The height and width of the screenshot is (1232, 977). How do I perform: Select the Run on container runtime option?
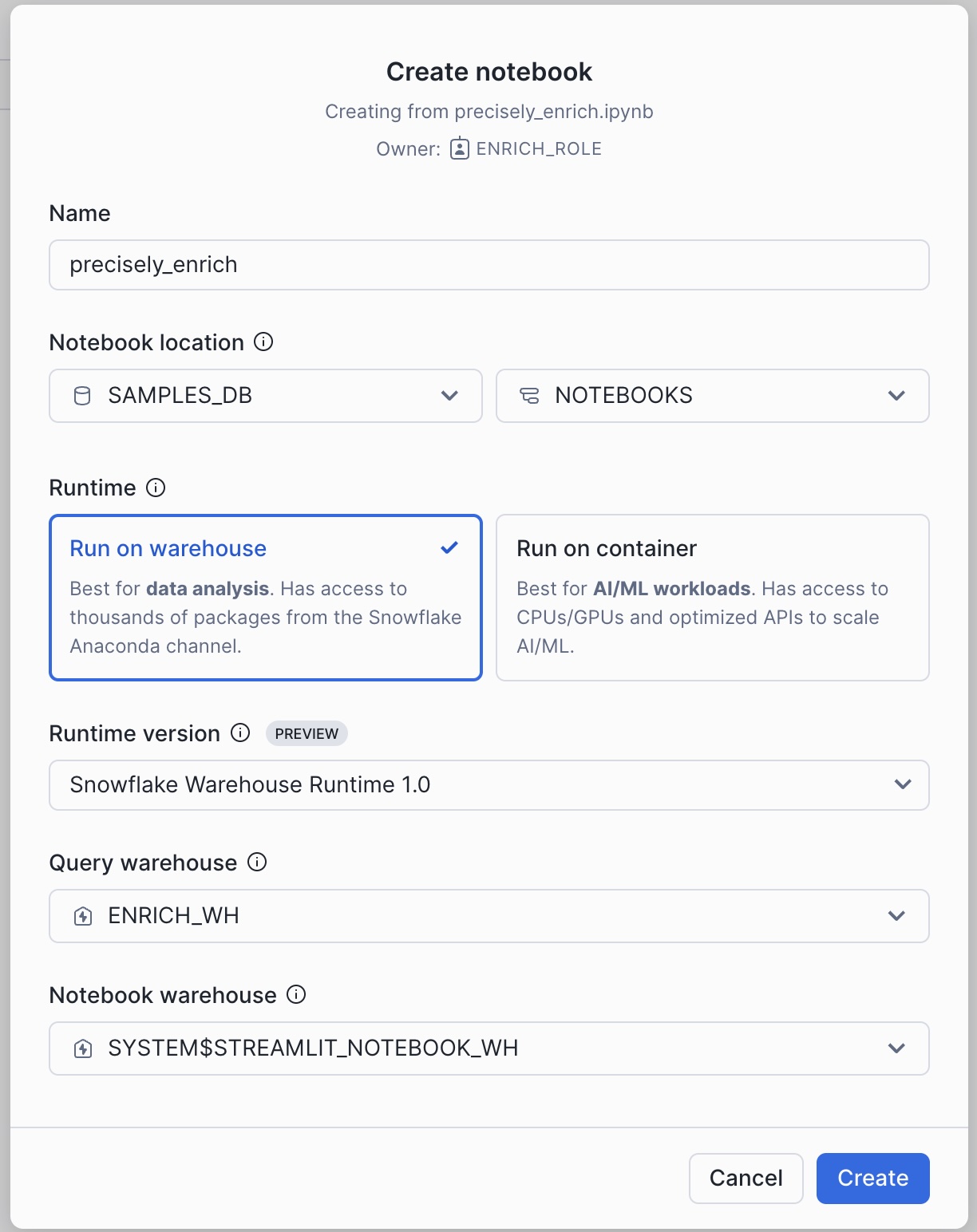click(712, 598)
